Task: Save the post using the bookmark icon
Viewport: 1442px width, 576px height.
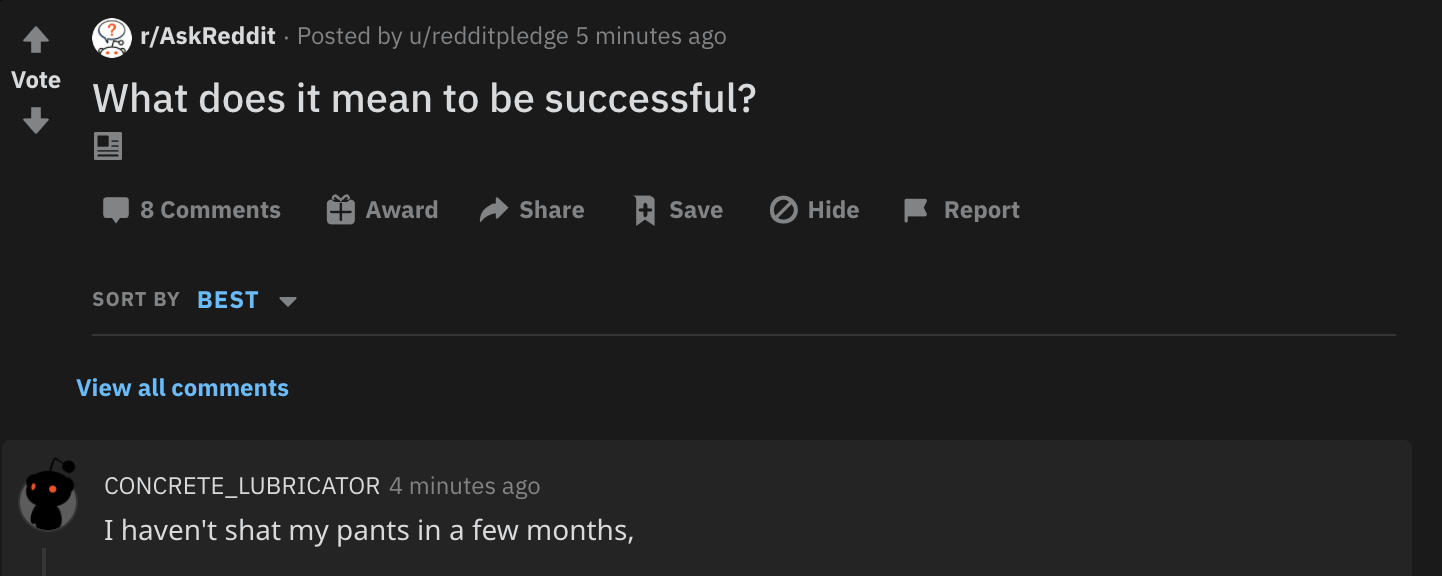Action: 642,209
